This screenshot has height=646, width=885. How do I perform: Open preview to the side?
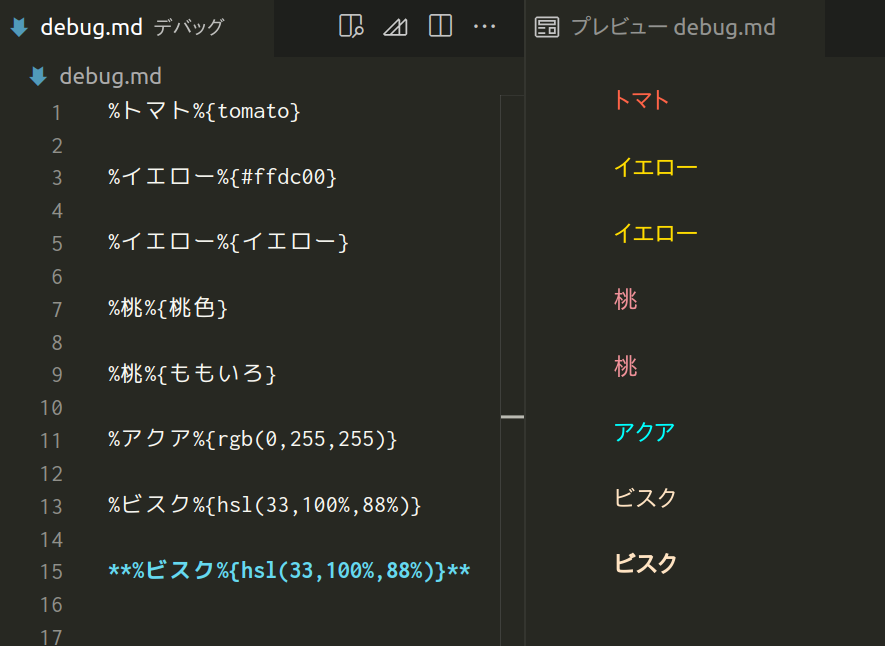351,27
